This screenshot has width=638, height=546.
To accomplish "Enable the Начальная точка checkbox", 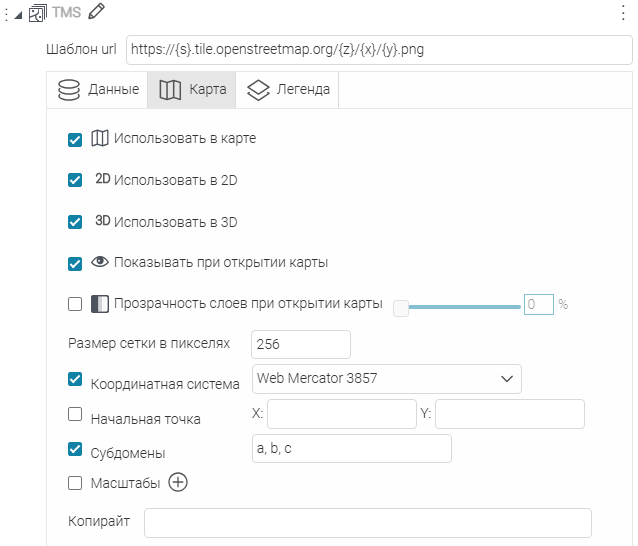I will [75, 414].
